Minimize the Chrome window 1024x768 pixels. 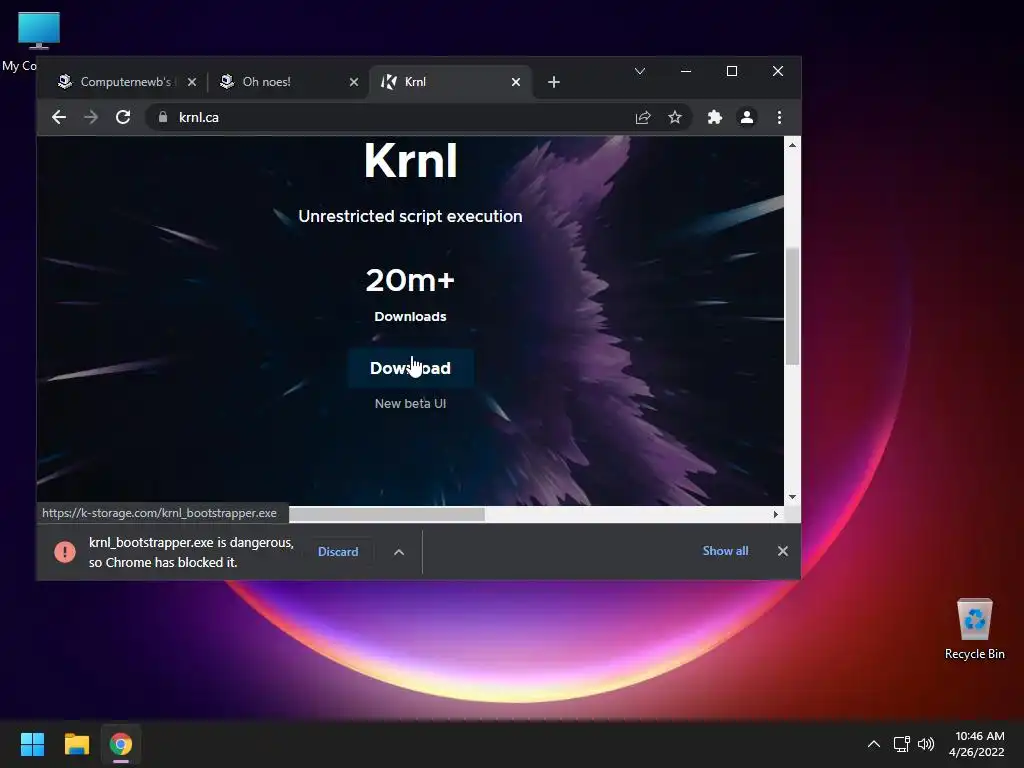click(686, 71)
